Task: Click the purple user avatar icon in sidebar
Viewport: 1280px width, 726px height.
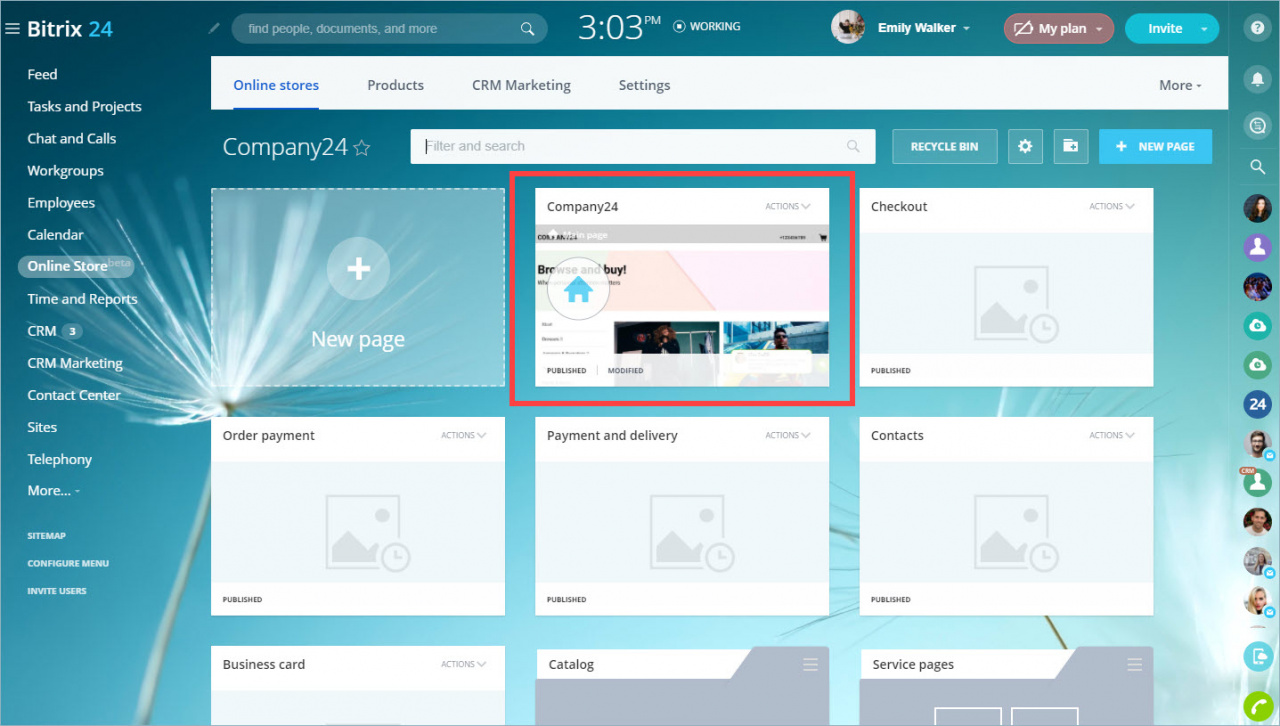Action: (1257, 246)
